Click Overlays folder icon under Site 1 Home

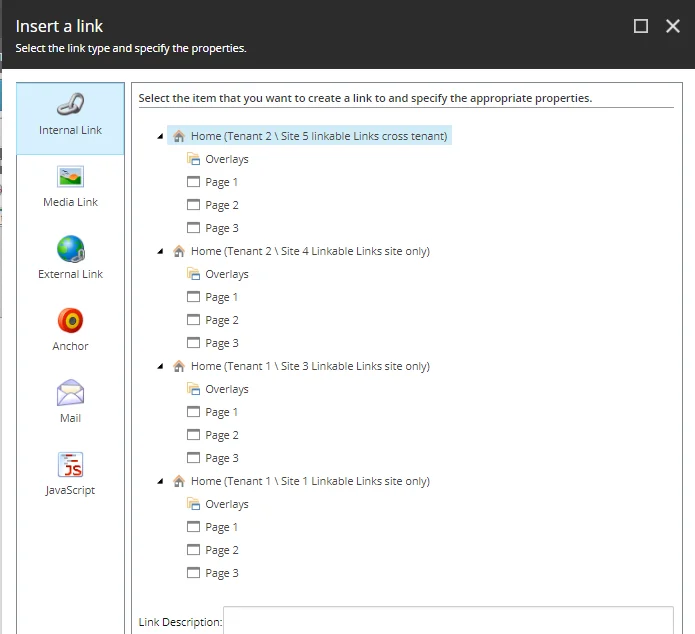(x=193, y=504)
